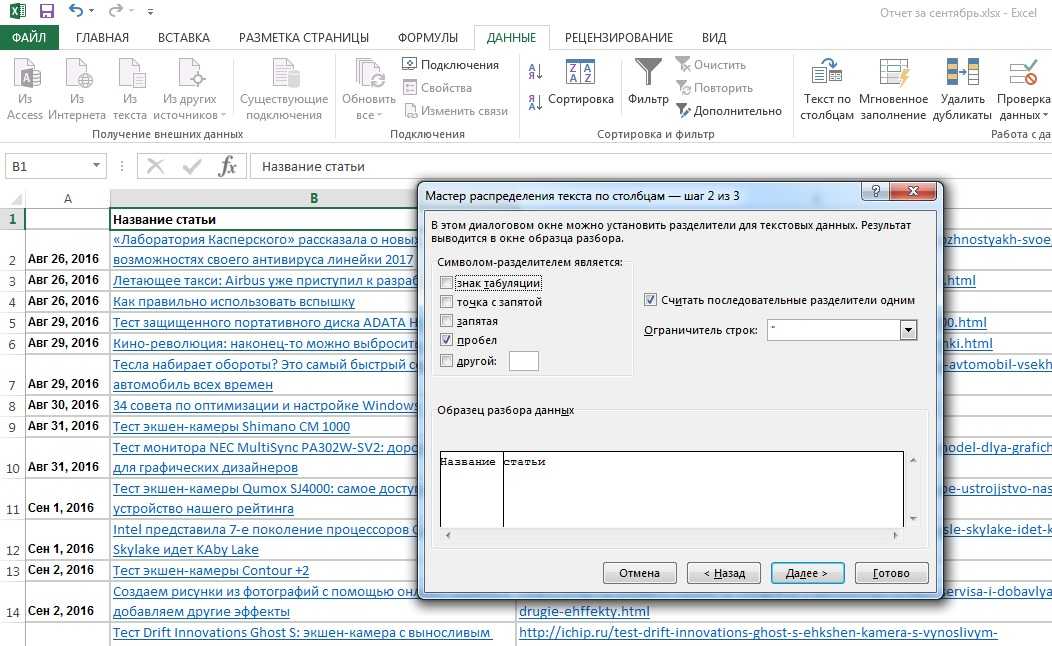Viewport: 1052px width, 646px height.
Task: Reapply filter with Повторить
Action: tap(714, 87)
